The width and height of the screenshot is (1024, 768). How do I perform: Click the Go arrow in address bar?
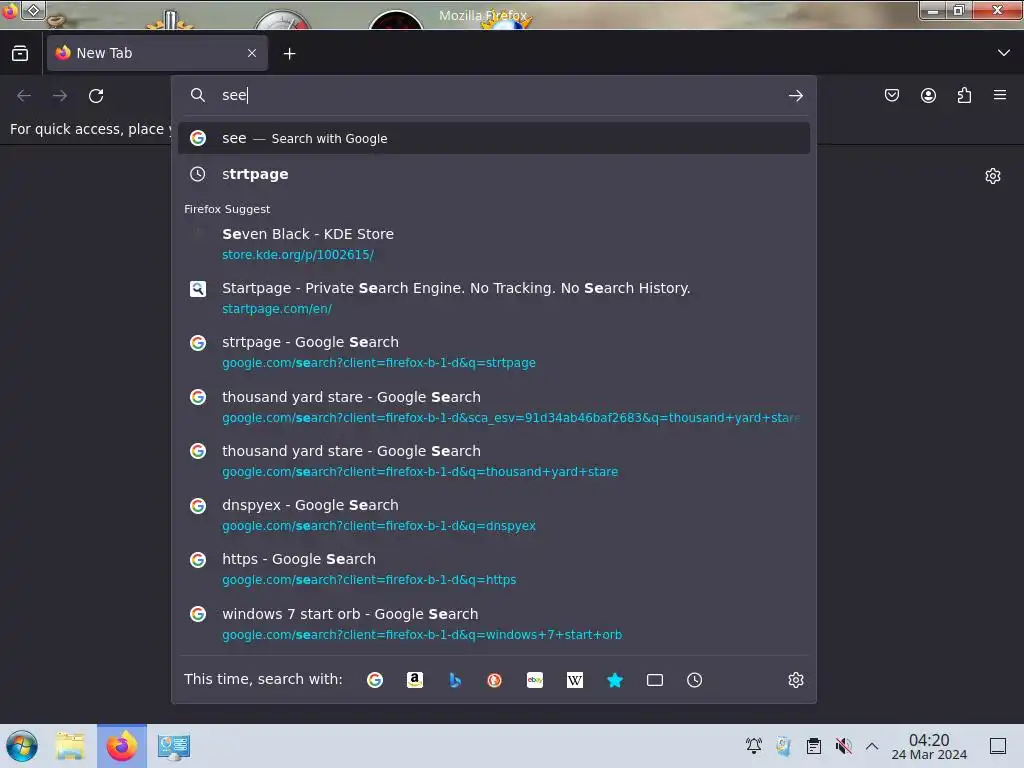pyautogui.click(x=795, y=96)
